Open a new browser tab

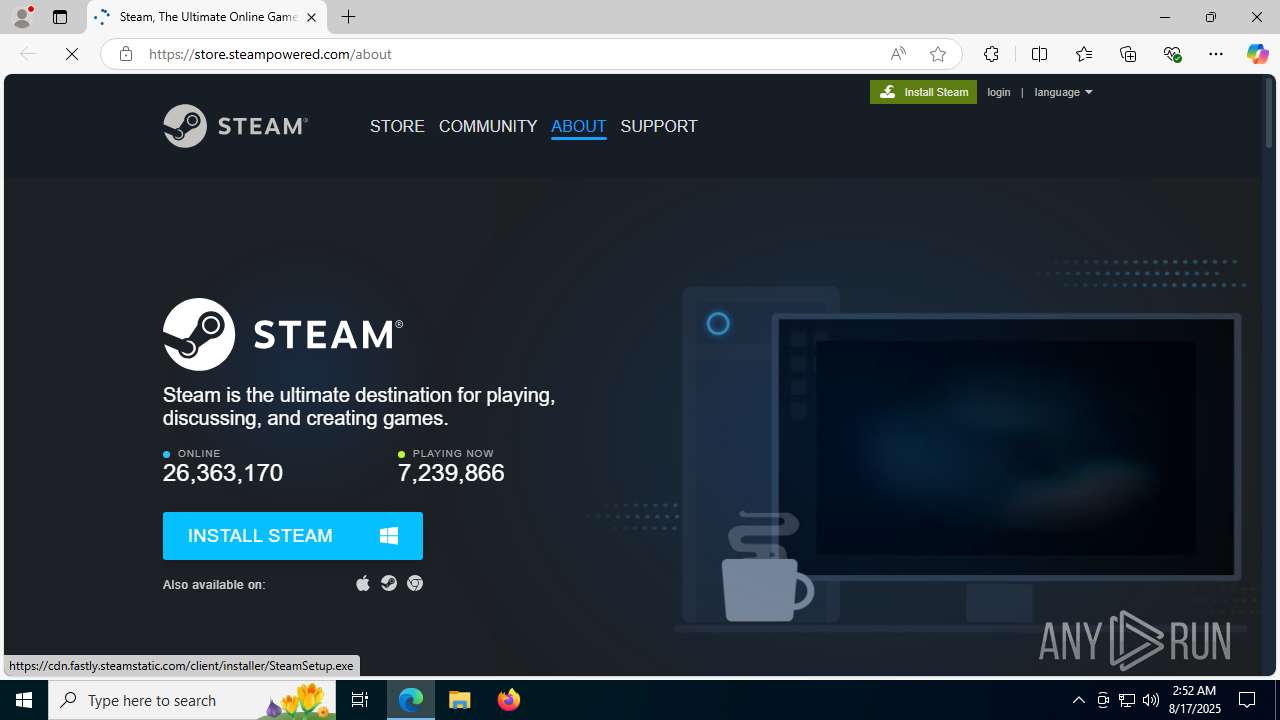point(348,17)
